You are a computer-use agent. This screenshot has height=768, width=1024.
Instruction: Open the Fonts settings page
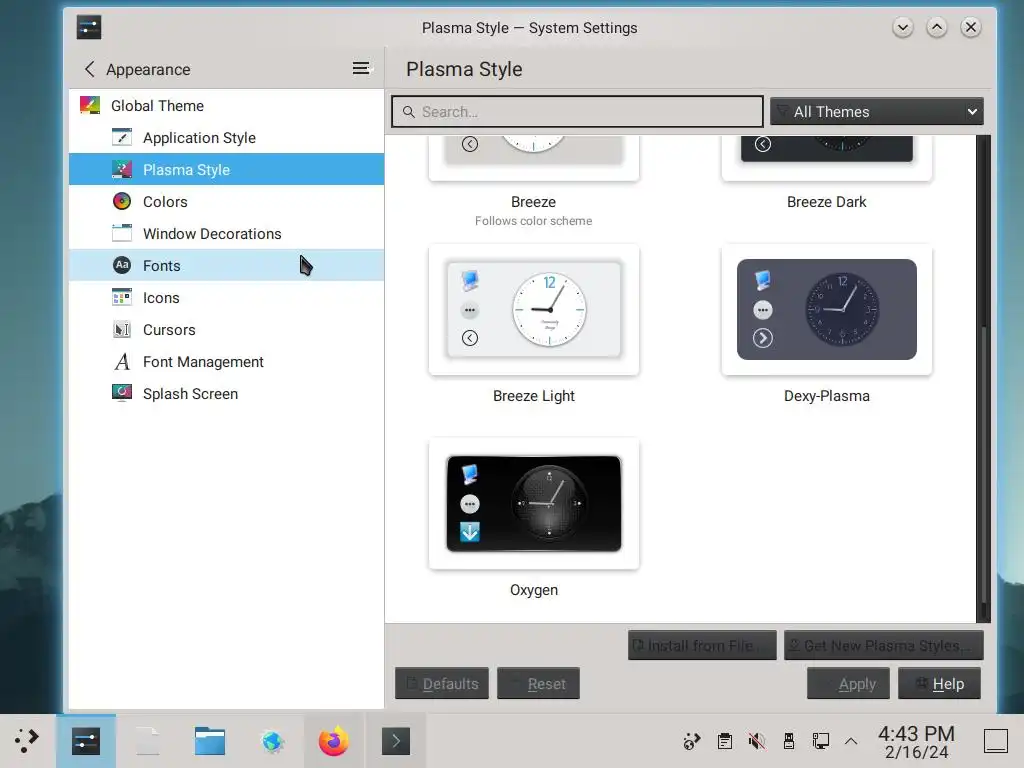click(226, 265)
